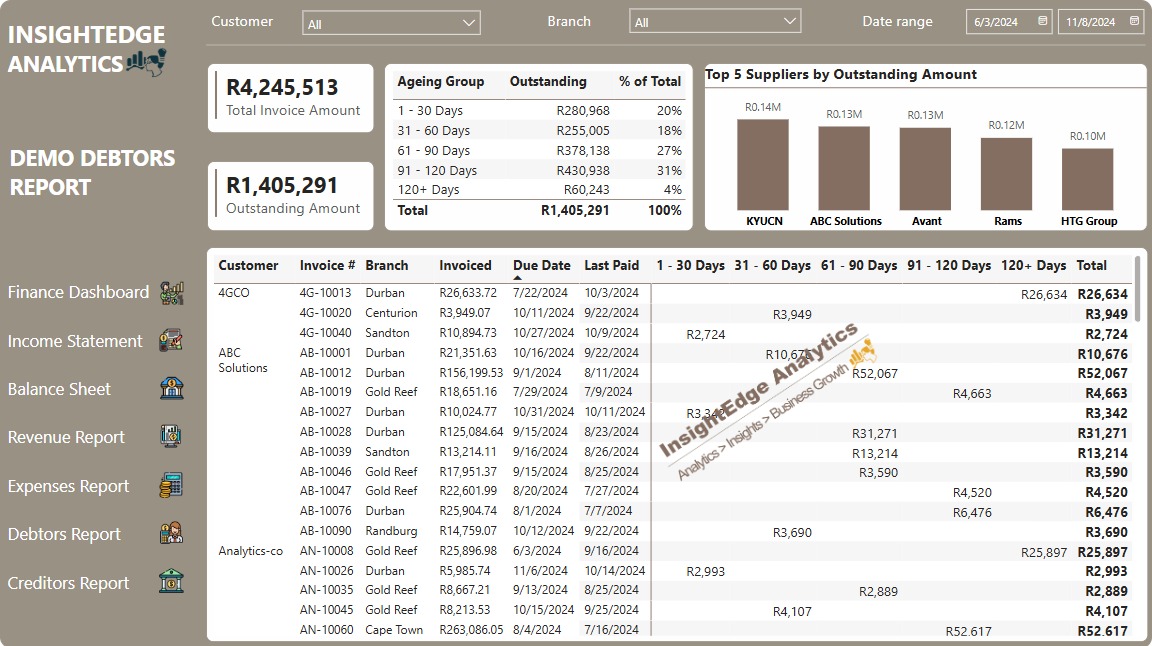Click the table vertical scrollbar
This screenshot has height=646, width=1152.
1138,290
